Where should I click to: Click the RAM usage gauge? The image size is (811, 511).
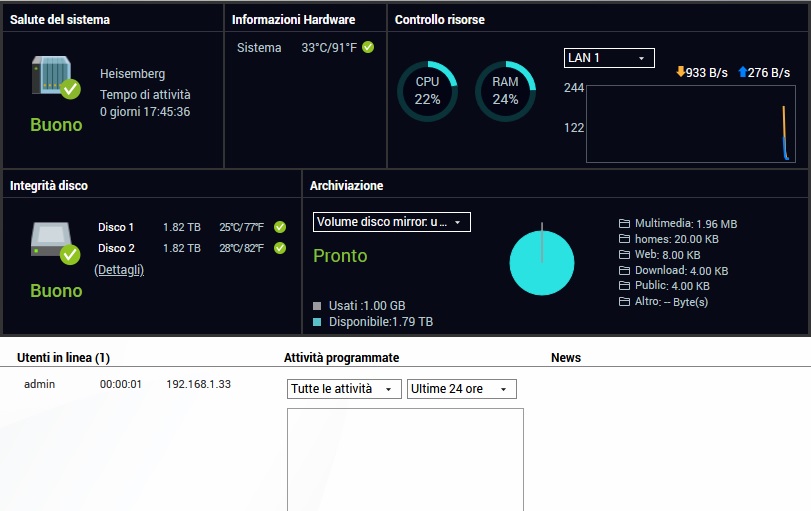tap(505, 91)
